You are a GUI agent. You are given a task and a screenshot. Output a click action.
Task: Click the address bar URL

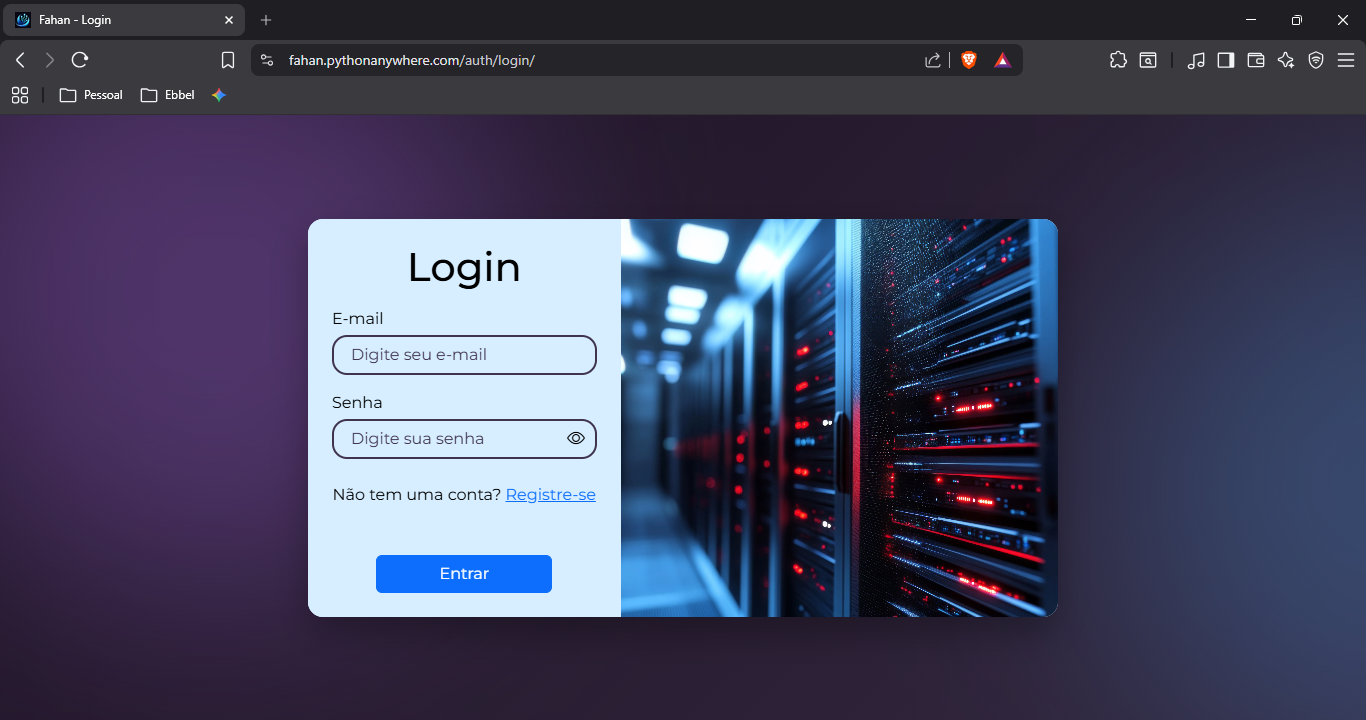point(412,60)
